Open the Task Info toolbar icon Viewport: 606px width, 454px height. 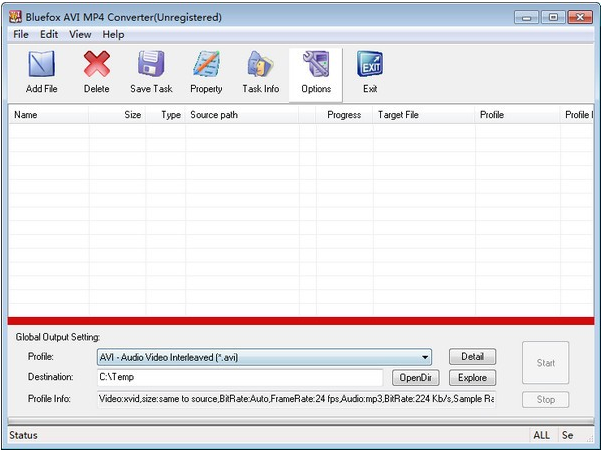coord(261,64)
